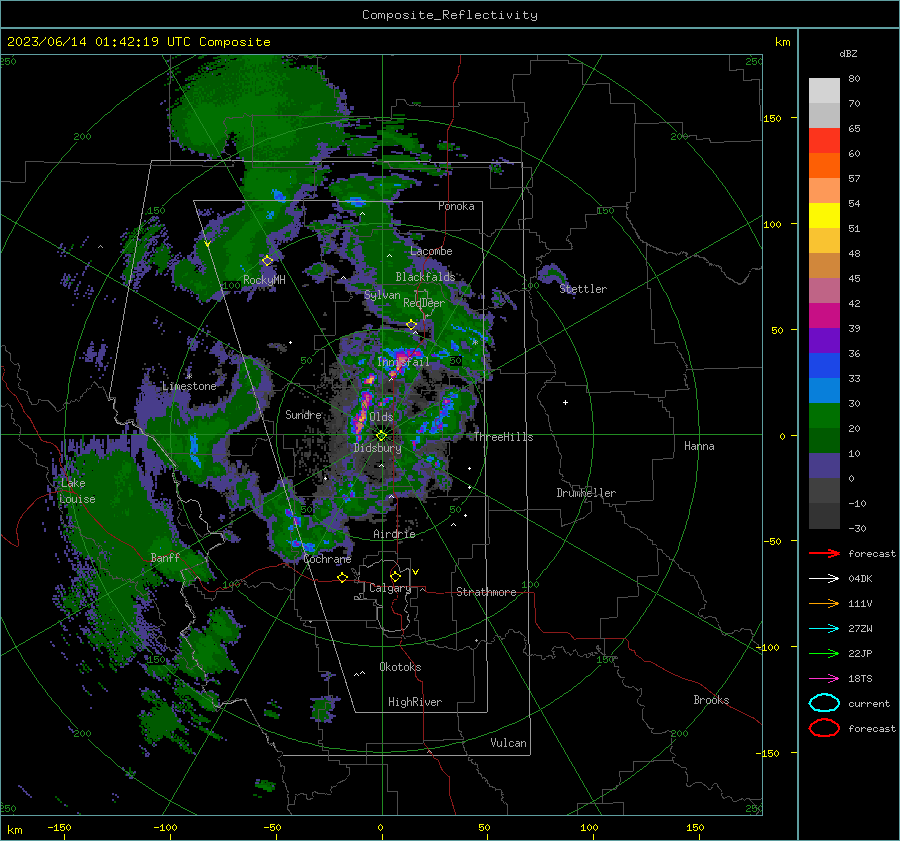This screenshot has height=841, width=900.
Task: Click the Composite_Reflectivity title text
Action: pyautogui.click(x=449, y=15)
